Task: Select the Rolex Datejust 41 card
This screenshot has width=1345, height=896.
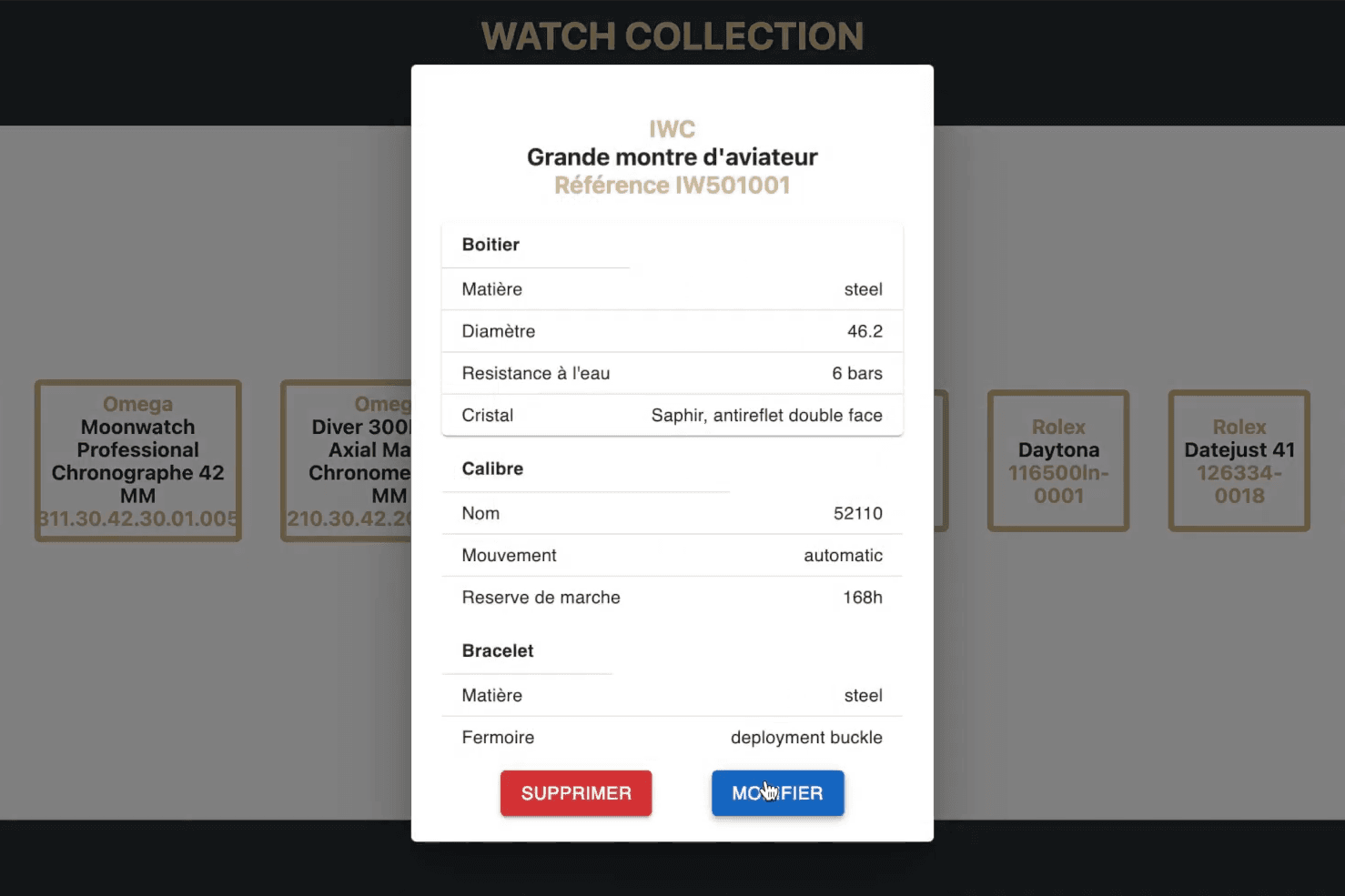Action: point(1239,460)
